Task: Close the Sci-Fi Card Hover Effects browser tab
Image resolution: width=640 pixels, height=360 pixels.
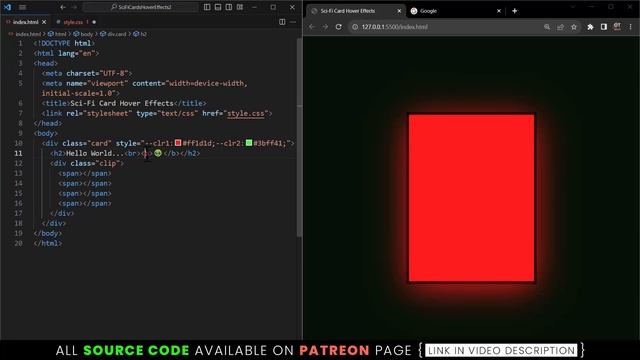Action: point(399,11)
